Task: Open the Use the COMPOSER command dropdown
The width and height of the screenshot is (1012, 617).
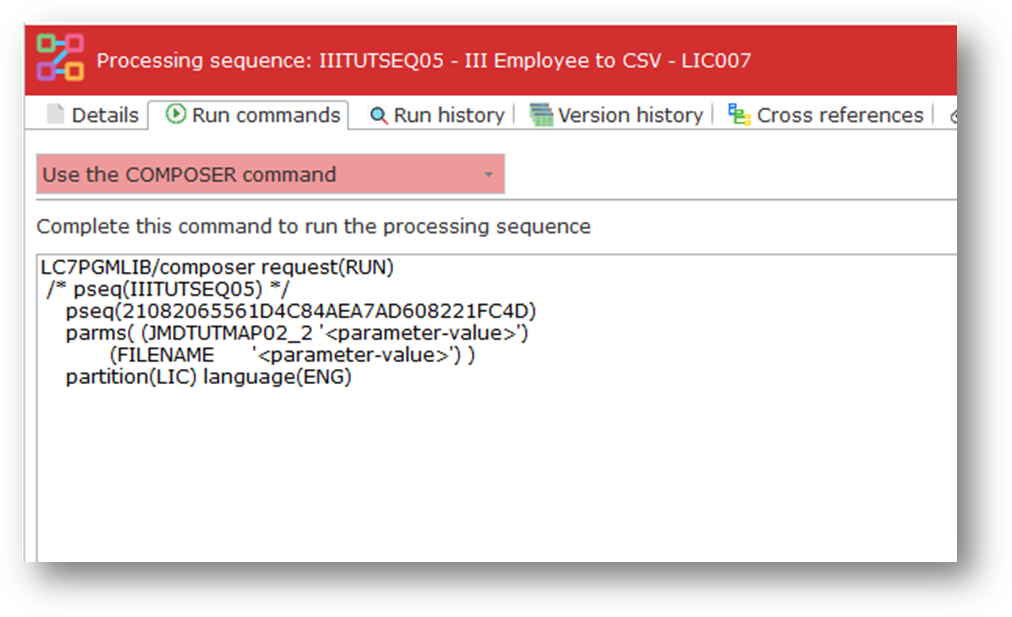Action: [x=270, y=174]
